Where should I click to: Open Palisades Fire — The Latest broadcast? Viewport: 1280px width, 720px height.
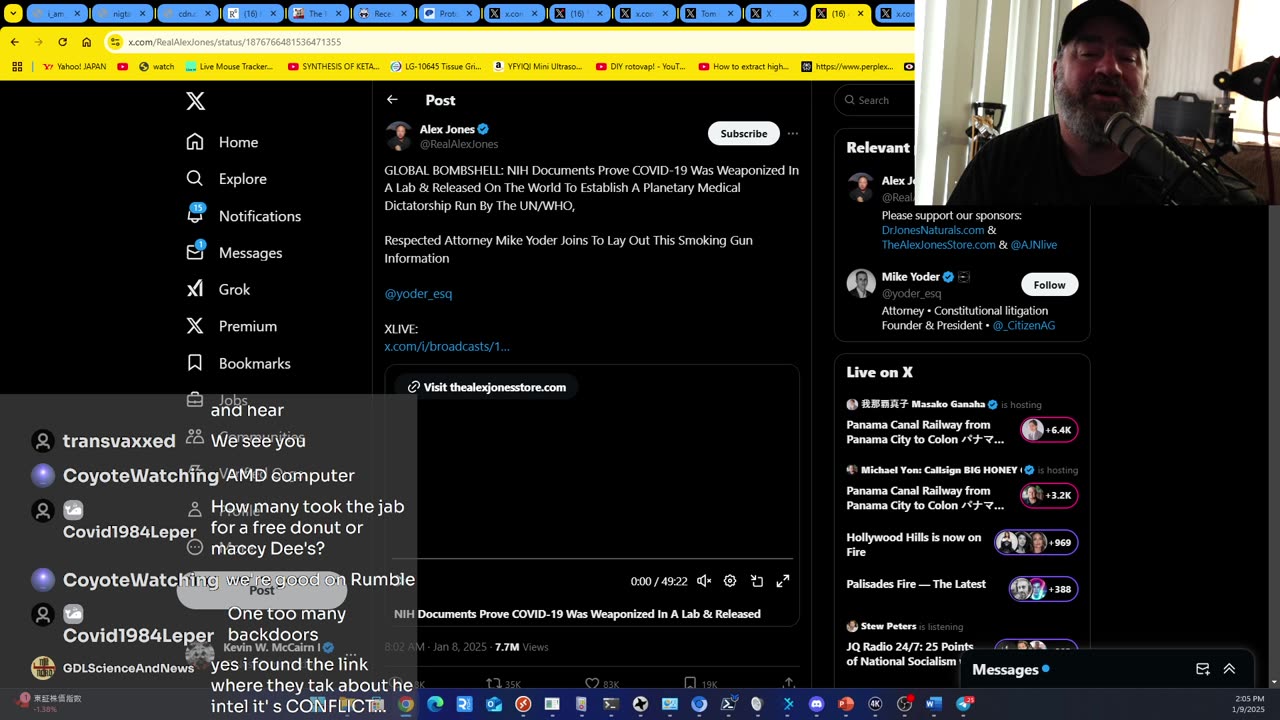961,587
